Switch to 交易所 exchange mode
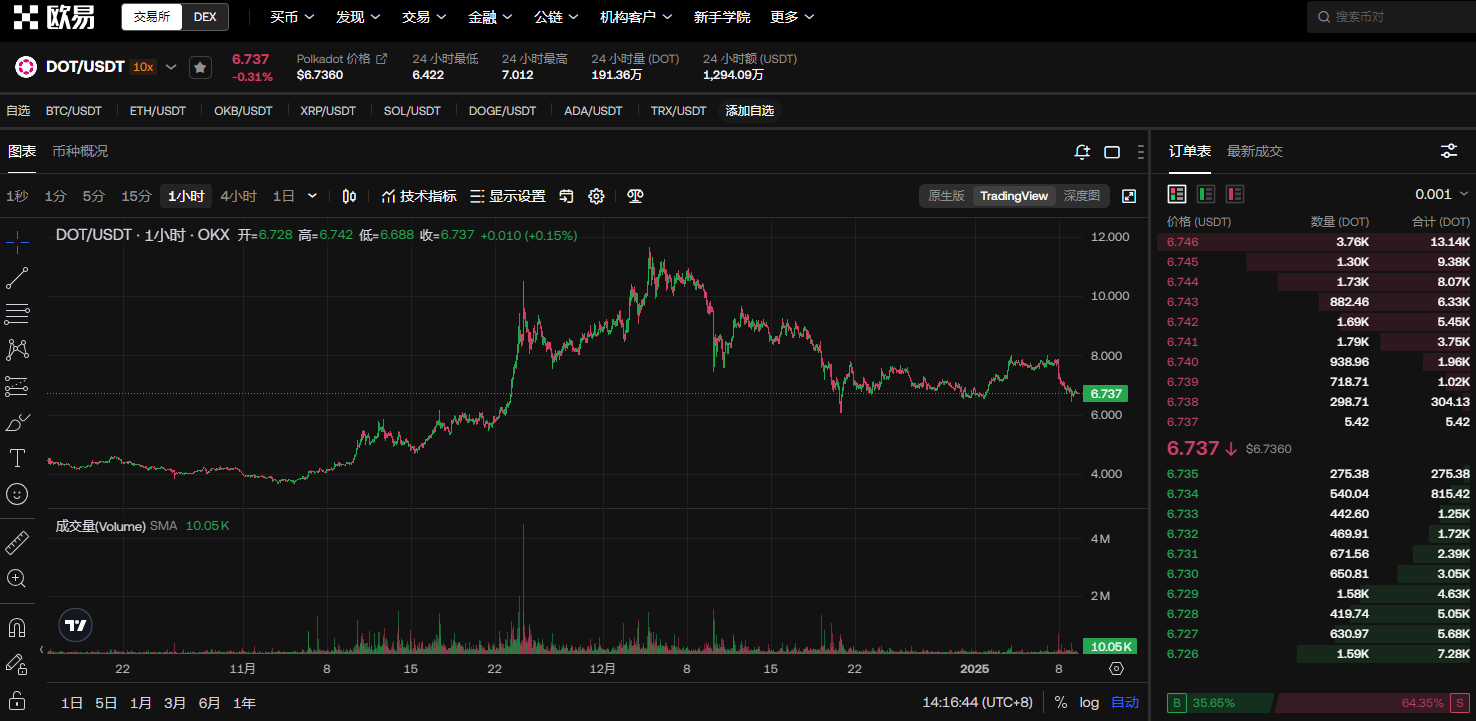 point(152,17)
